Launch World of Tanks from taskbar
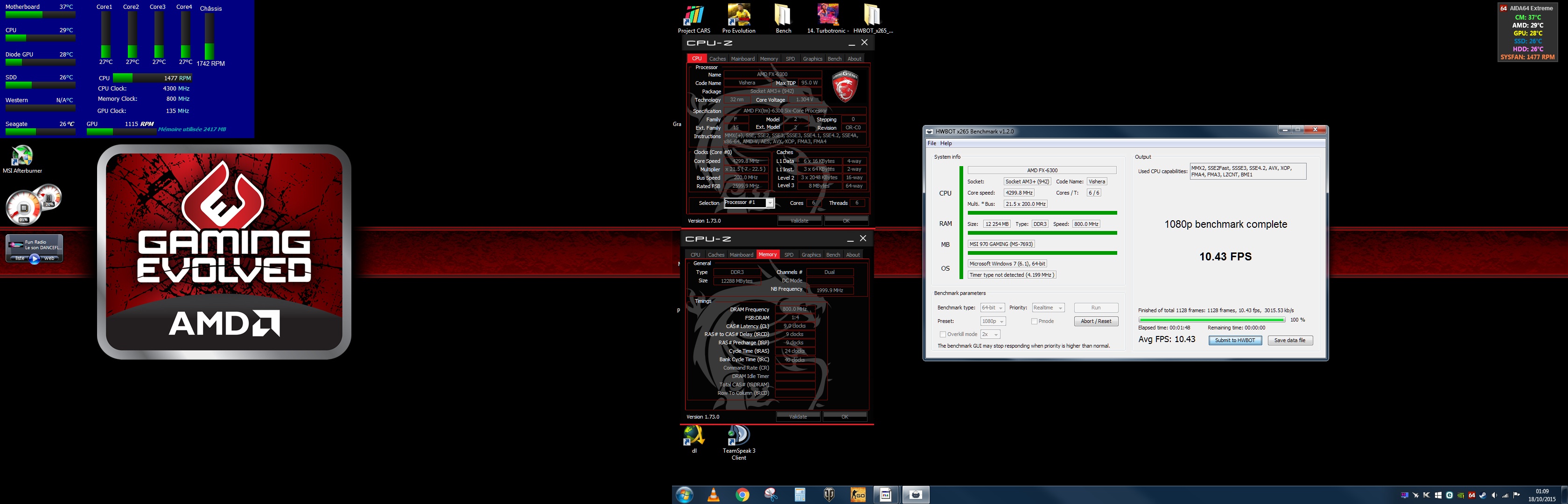This screenshot has height=504, width=1568. pyautogui.click(x=829, y=495)
